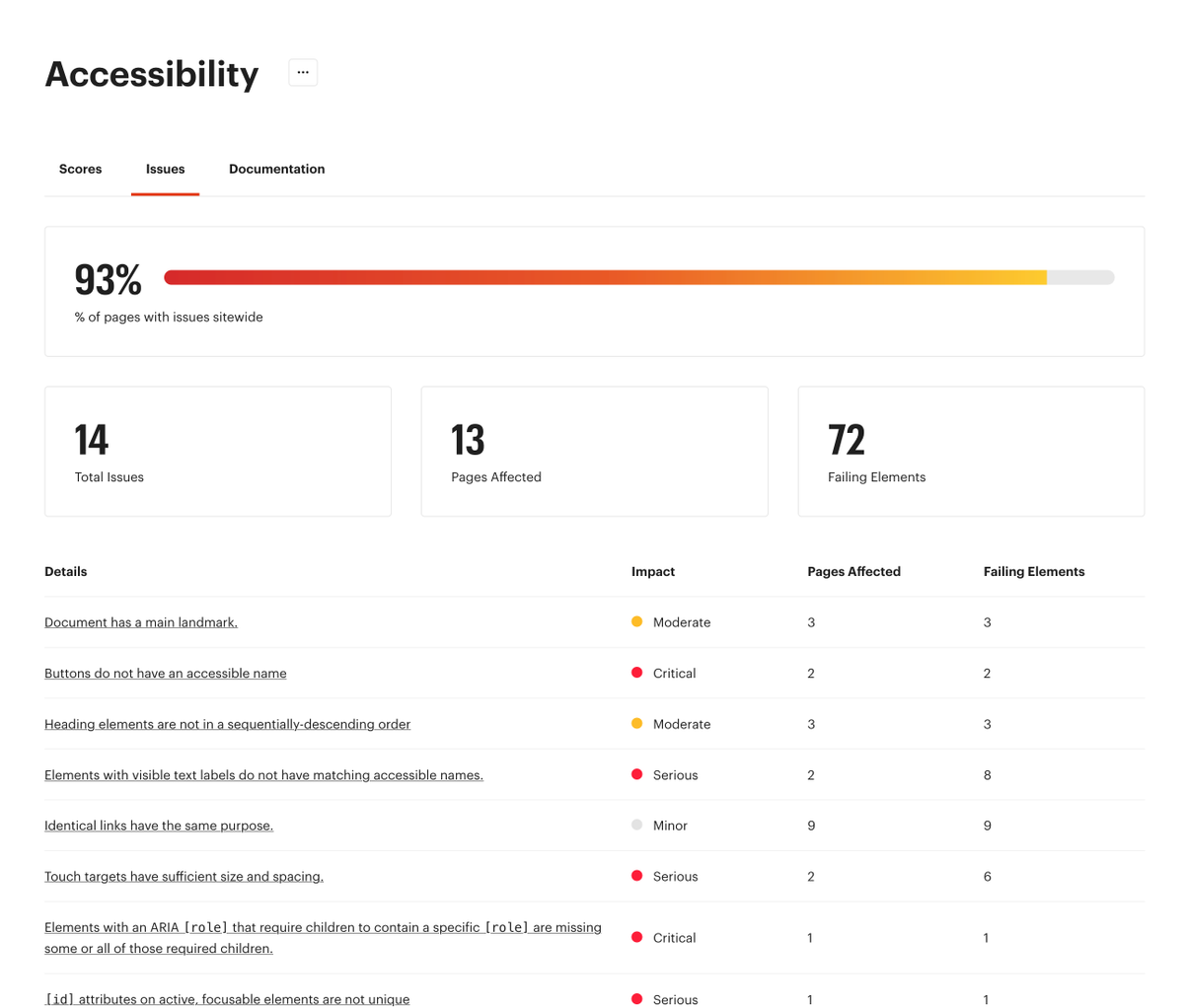Click failing elements value 8 in visible labels row

coord(988,775)
